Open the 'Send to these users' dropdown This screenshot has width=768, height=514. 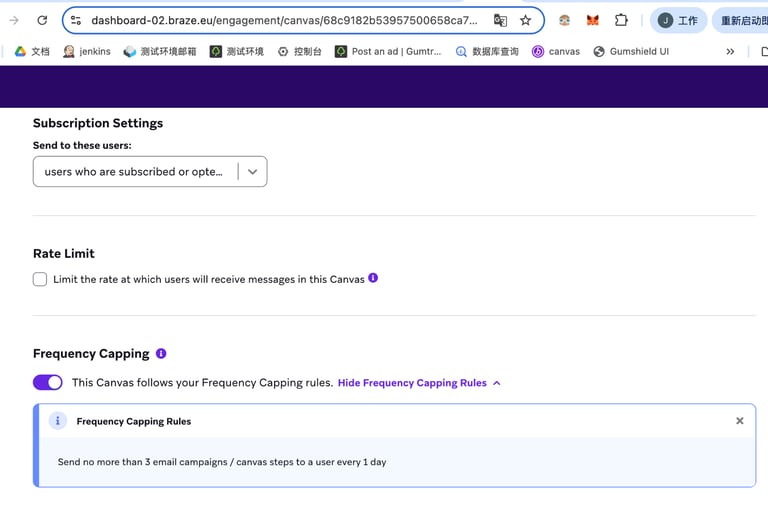(x=150, y=171)
